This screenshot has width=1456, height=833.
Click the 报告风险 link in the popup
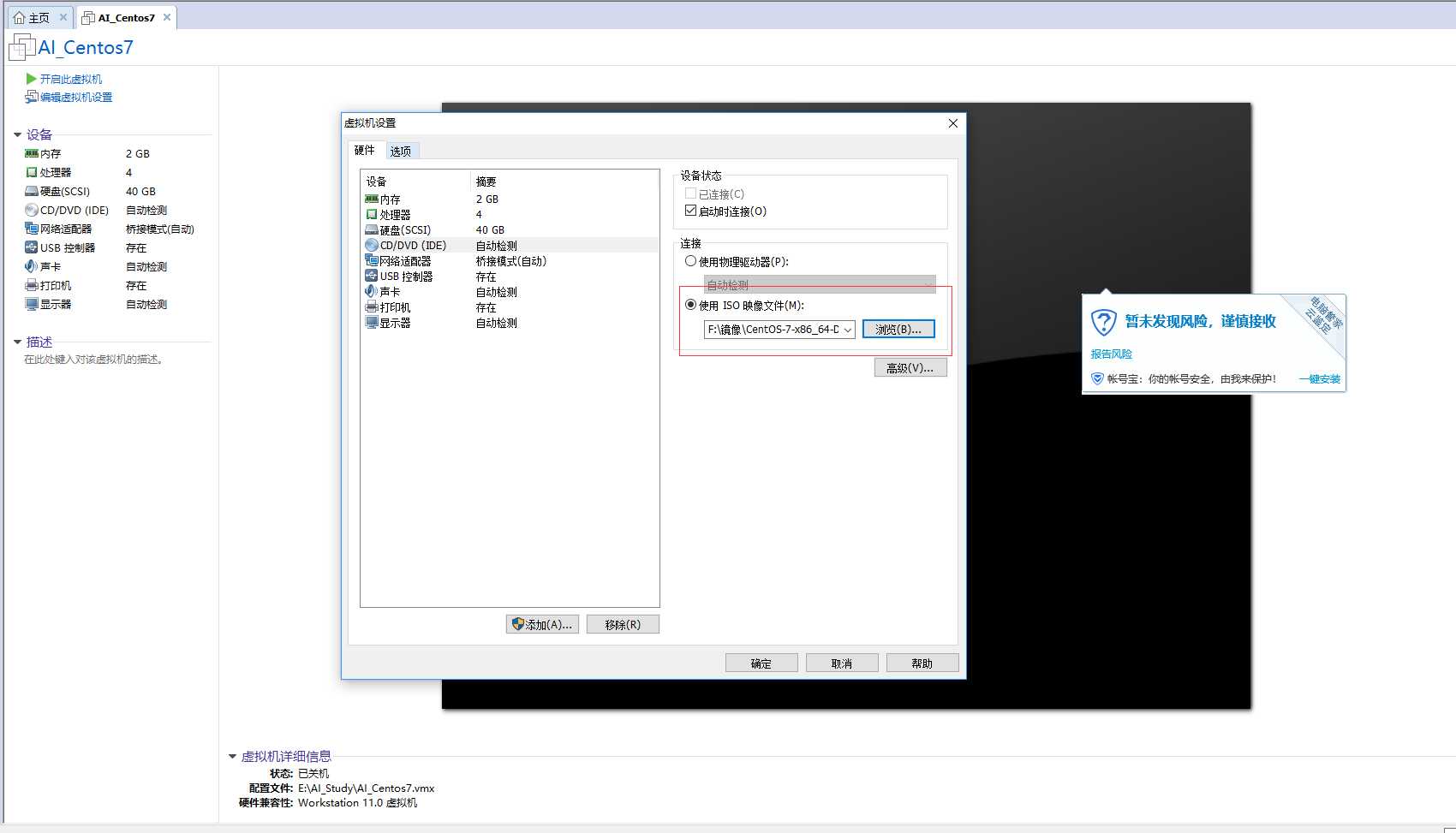click(1112, 354)
